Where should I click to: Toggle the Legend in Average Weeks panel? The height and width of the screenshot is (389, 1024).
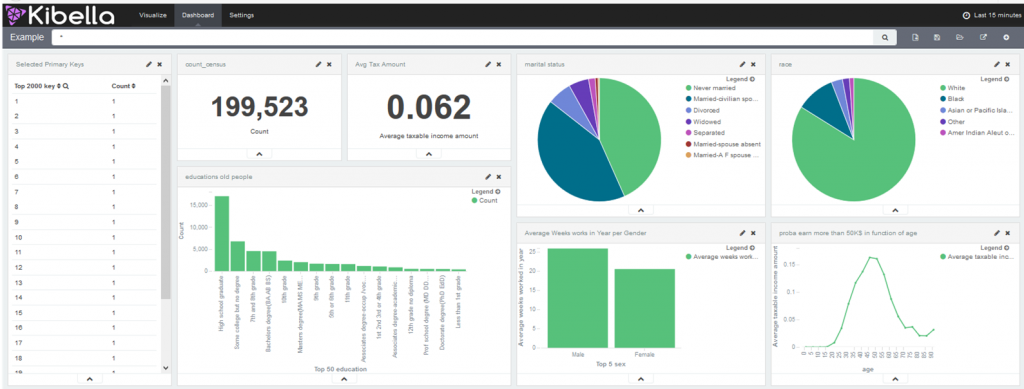coord(740,248)
